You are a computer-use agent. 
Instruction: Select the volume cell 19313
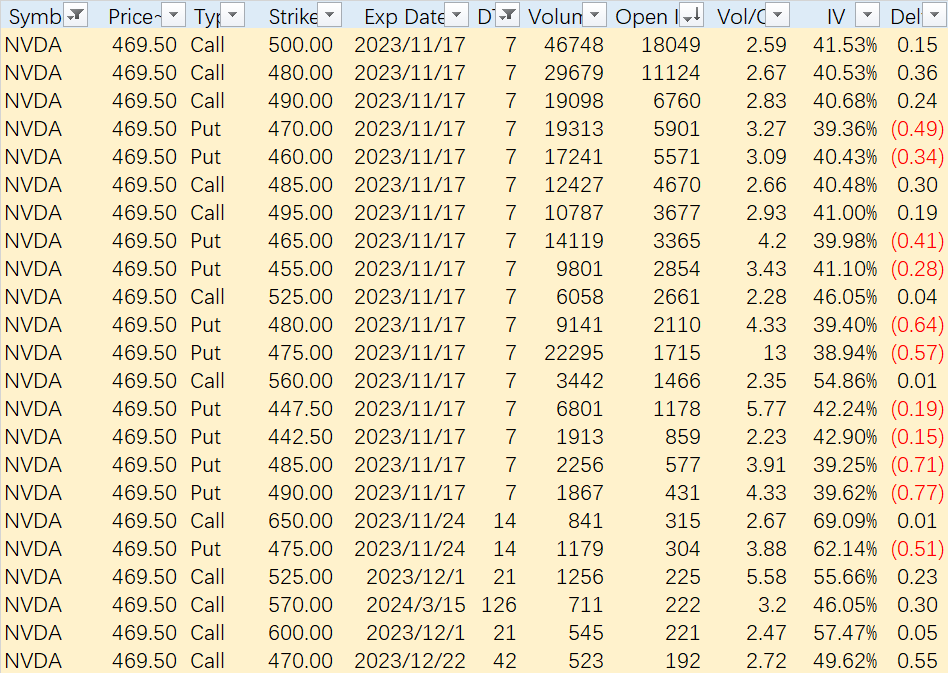point(573,129)
